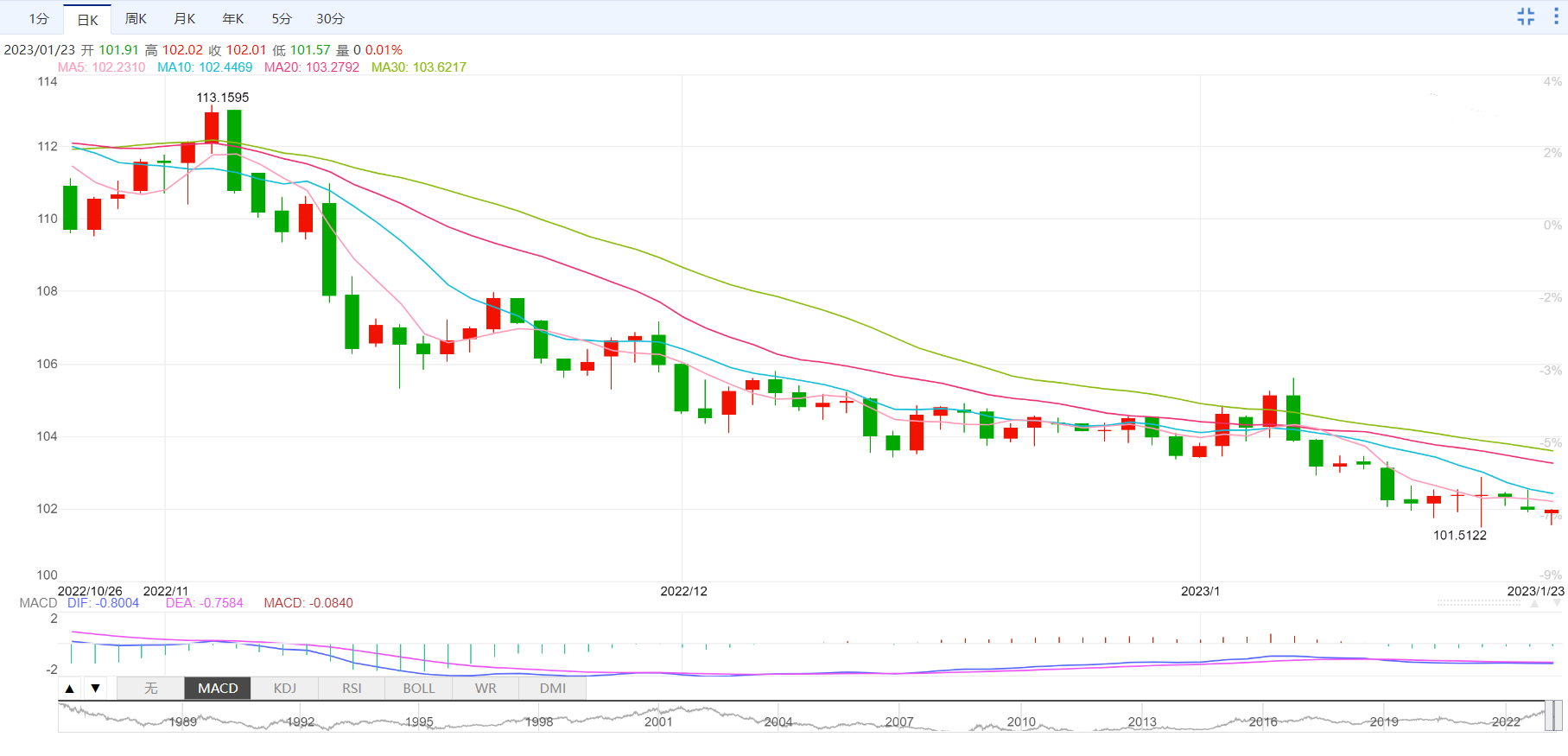The height and width of the screenshot is (756, 1568).
Task: Click the range slider handle on timeline
Action: point(1553,716)
